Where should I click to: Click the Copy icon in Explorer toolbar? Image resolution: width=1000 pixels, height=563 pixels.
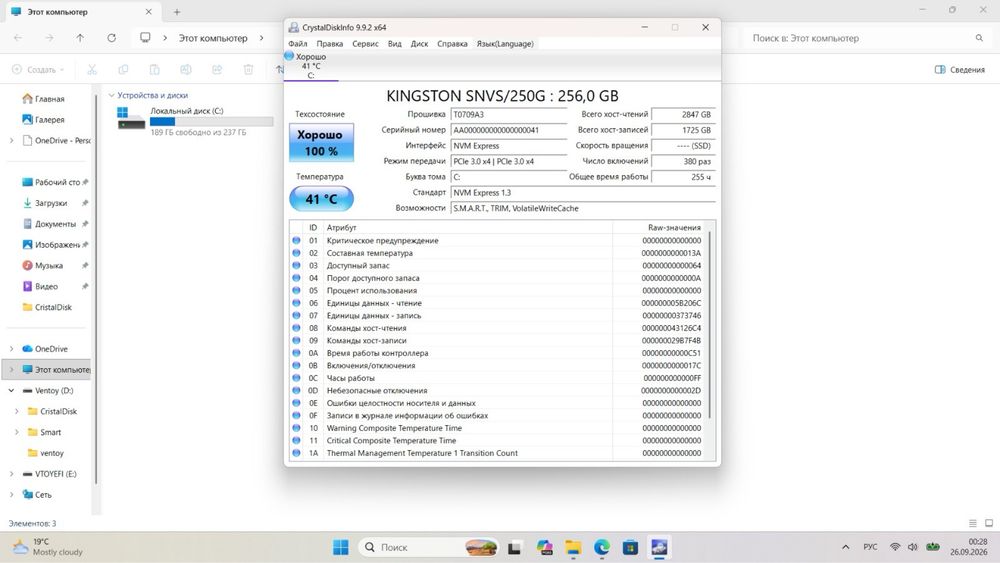[123, 69]
